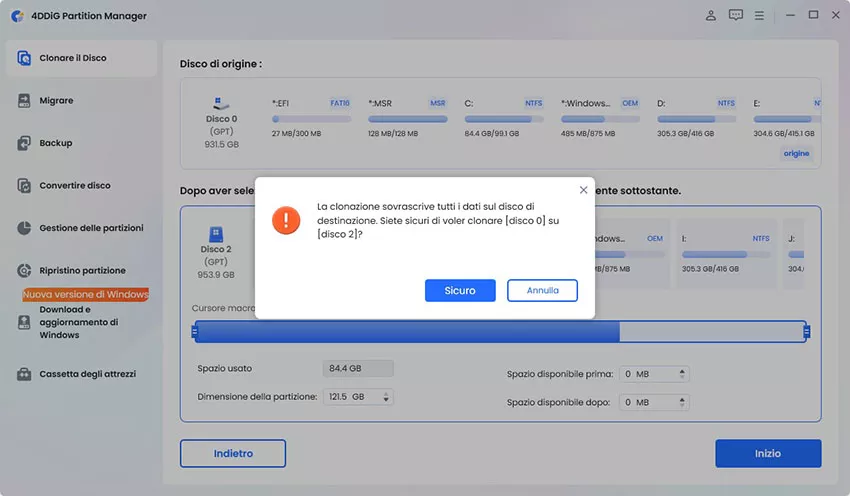The width and height of the screenshot is (850, 496).
Task: Adjust Spazio disponibile dopo stepper arrows
Action: pyautogui.click(x=682, y=402)
